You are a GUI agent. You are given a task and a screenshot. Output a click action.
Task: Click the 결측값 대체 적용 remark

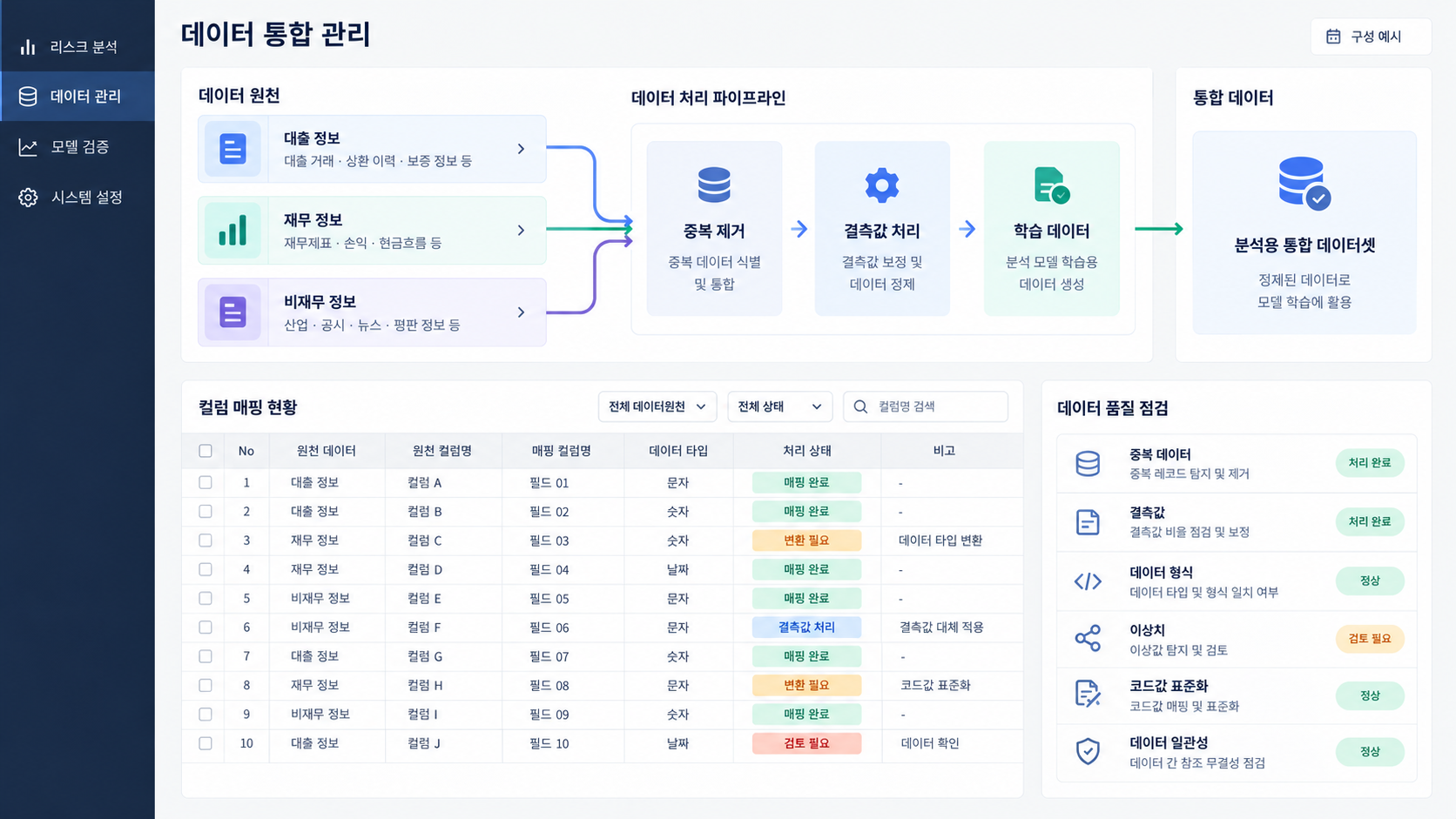(941, 628)
